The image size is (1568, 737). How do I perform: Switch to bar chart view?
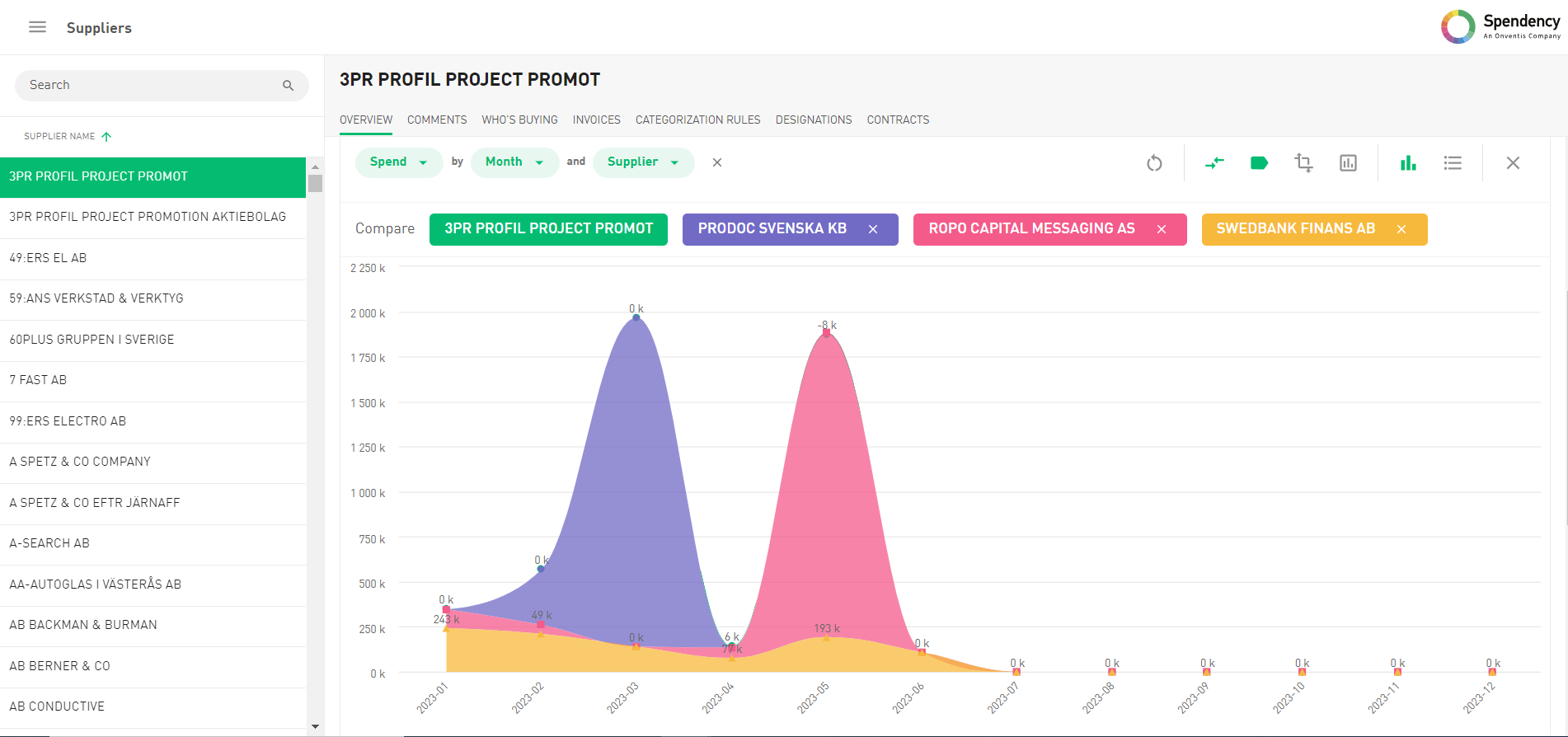pyautogui.click(x=1408, y=163)
